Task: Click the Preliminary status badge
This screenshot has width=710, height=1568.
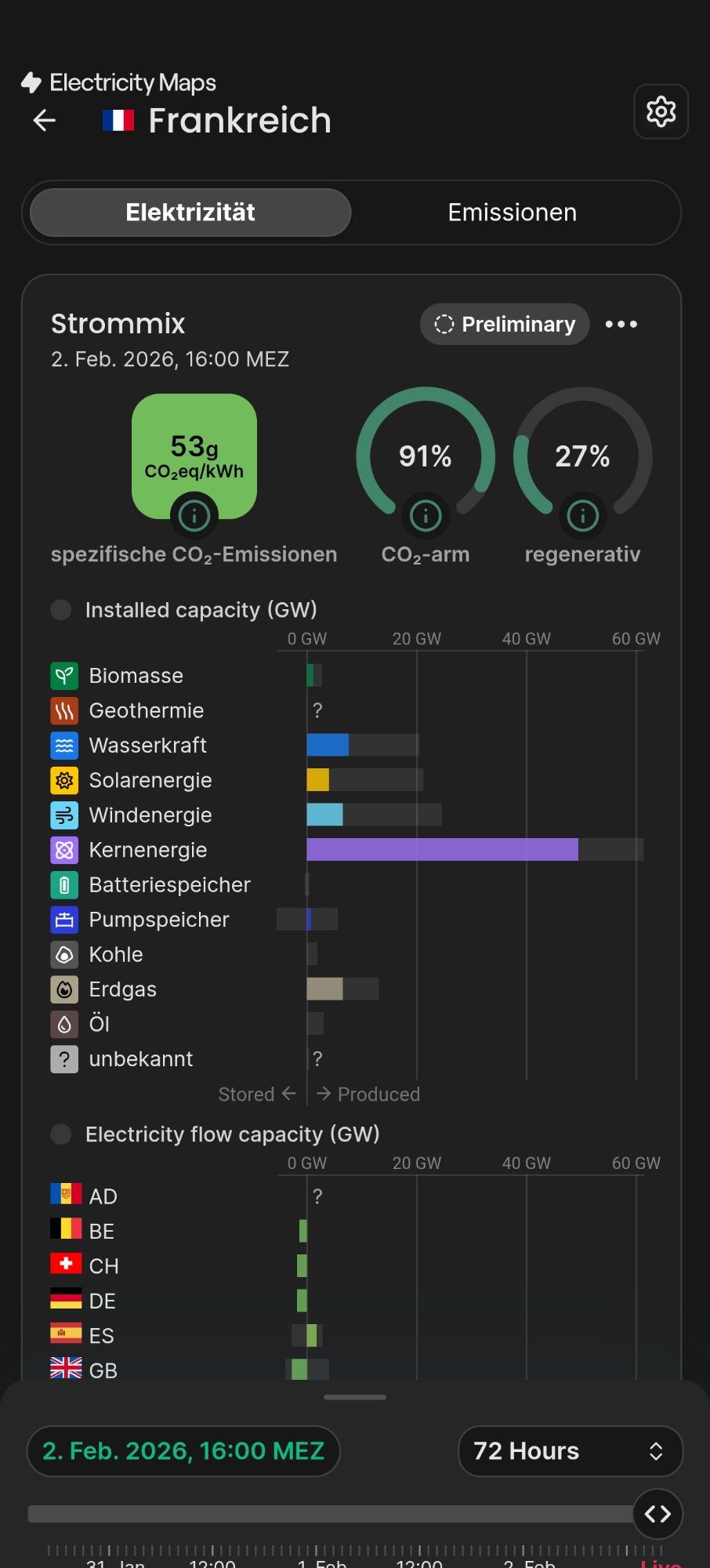Action: 505,325
